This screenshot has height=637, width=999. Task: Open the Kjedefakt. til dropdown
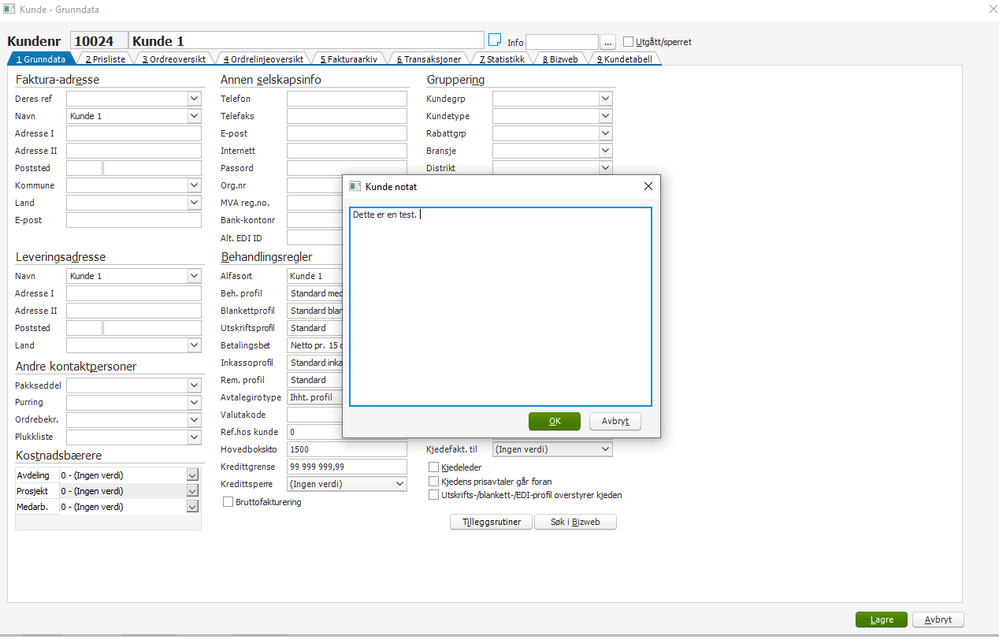point(605,449)
